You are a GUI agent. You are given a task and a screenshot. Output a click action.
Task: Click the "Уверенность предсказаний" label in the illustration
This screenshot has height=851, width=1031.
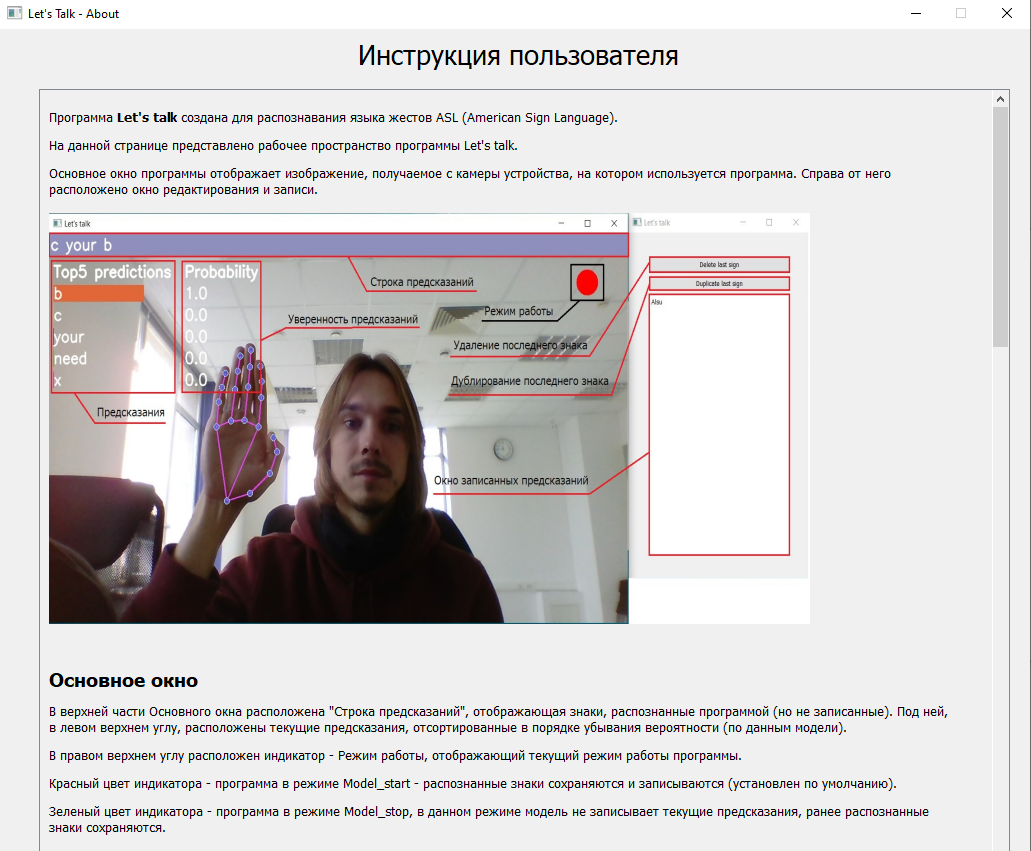pos(352,320)
